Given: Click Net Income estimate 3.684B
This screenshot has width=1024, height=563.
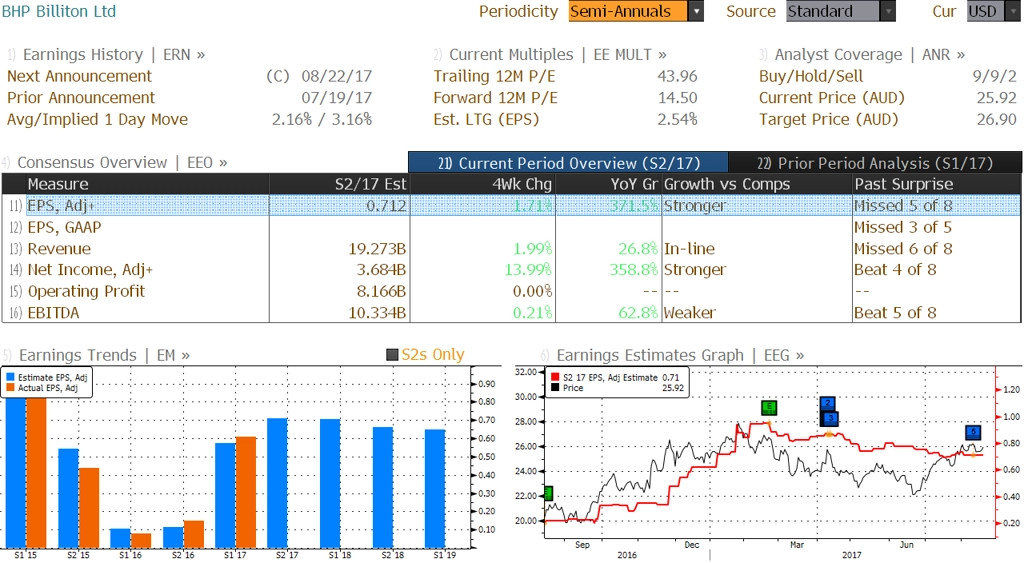Looking at the screenshot, I should (381, 270).
